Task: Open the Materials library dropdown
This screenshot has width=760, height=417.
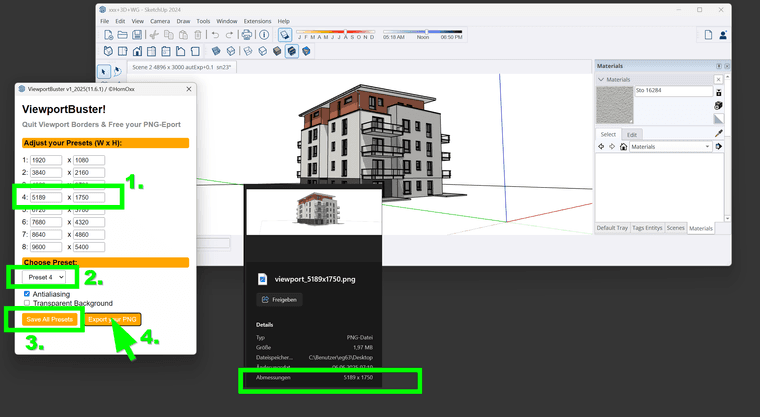Action: 671,146
